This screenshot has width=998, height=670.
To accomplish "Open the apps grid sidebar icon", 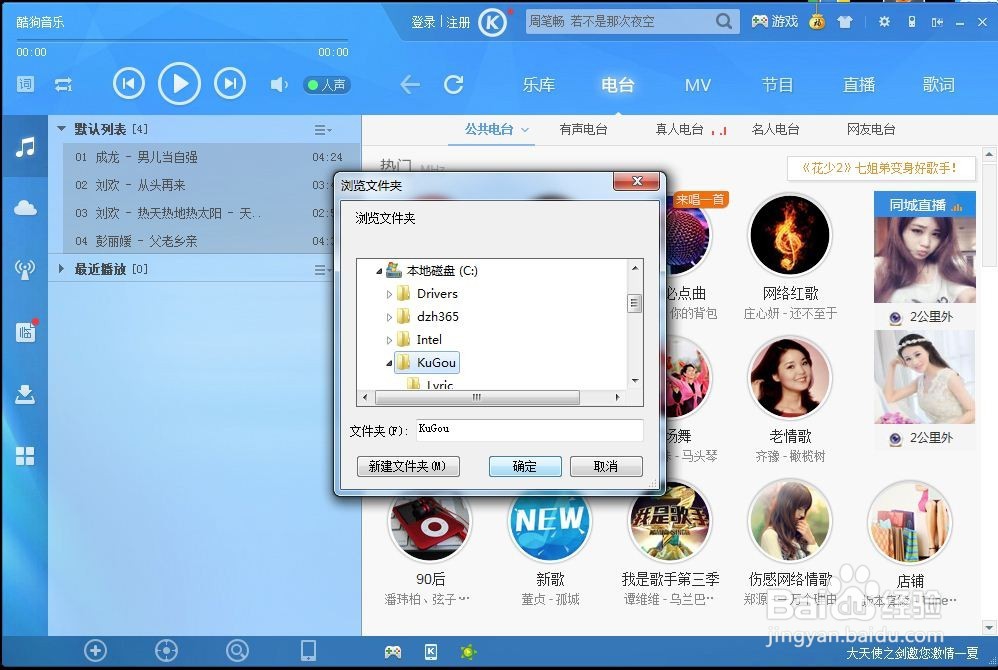I will click(x=25, y=455).
